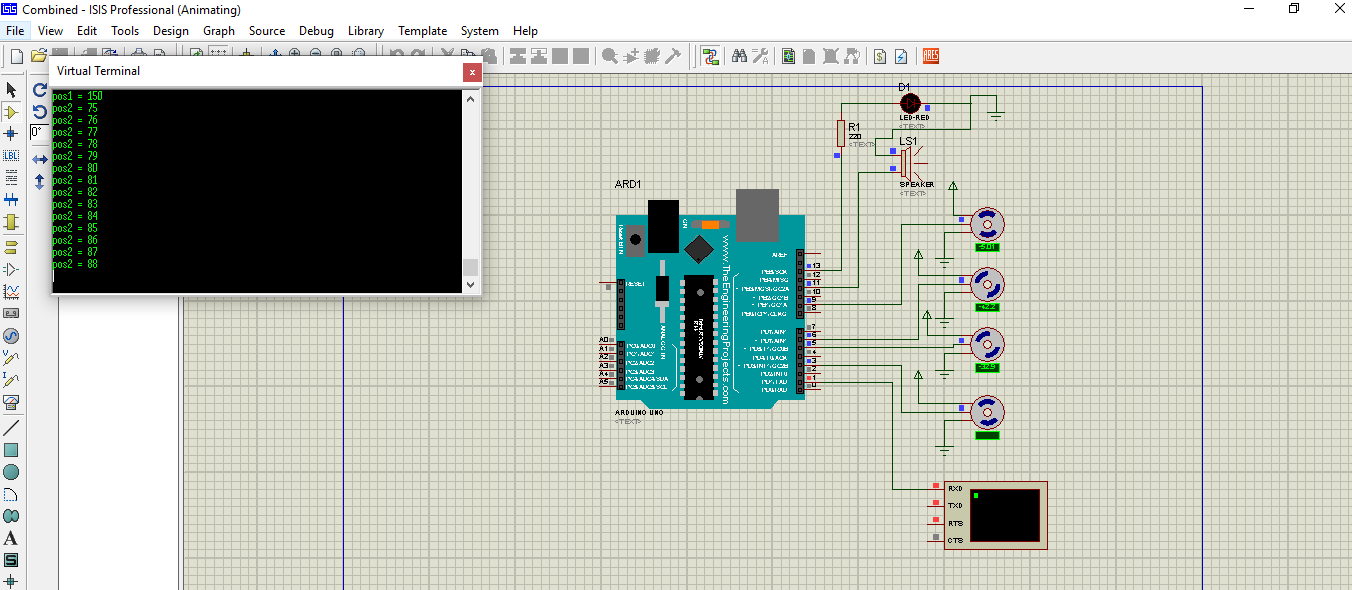Open the Design menu
1352x590 pixels.
pos(171,31)
